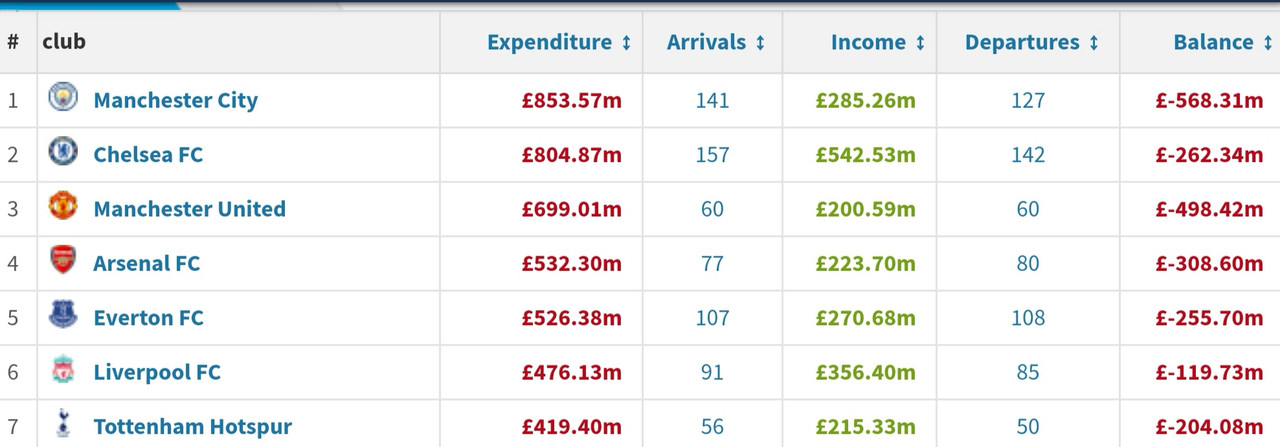Click the Chelsea FC club crest
The width and height of the screenshot is (1280, 447).
point(63,153)
